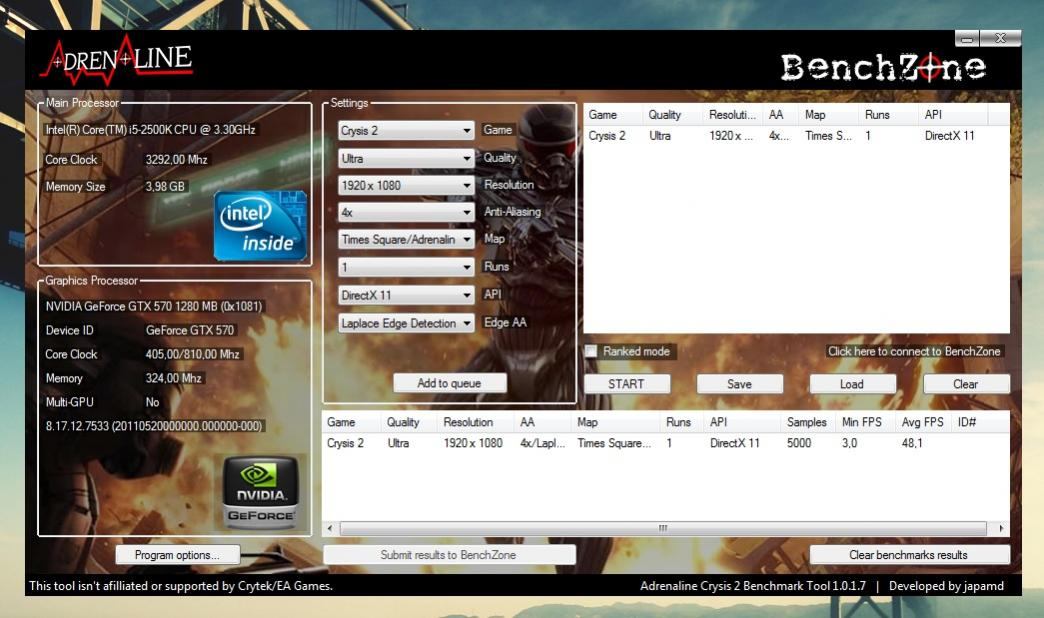This screenshot has width=1044, height=618.
Task: Minimize the benchmark tool window
Action: [967, 39]
